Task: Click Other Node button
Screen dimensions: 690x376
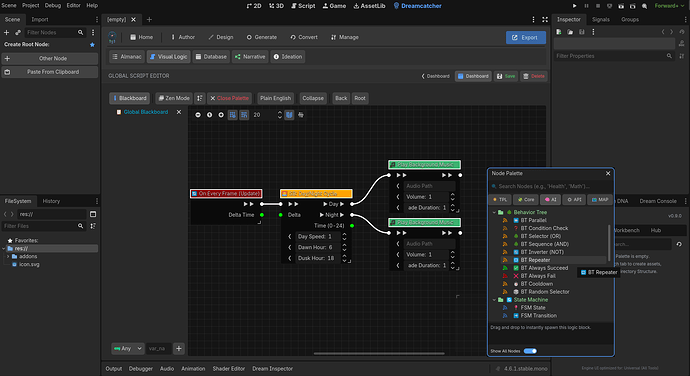Action: pyautogui.click(x=50, y=59)
